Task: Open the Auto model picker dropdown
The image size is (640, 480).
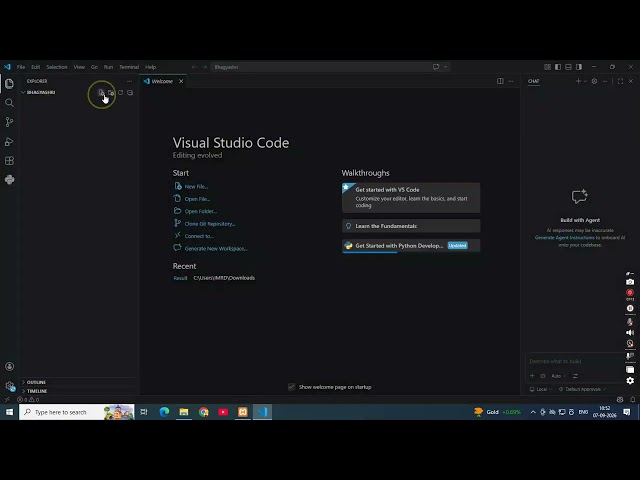Action: (x=558, y=376)
